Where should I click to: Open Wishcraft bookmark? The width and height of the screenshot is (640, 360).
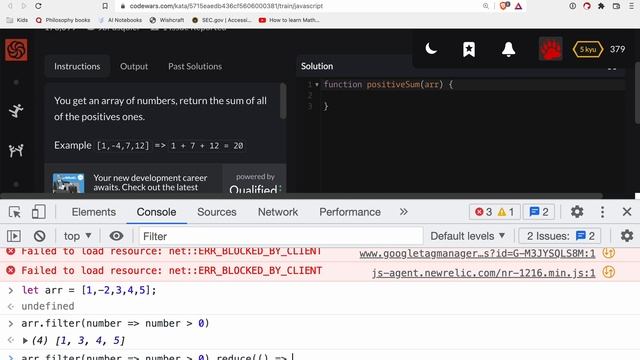167,20
